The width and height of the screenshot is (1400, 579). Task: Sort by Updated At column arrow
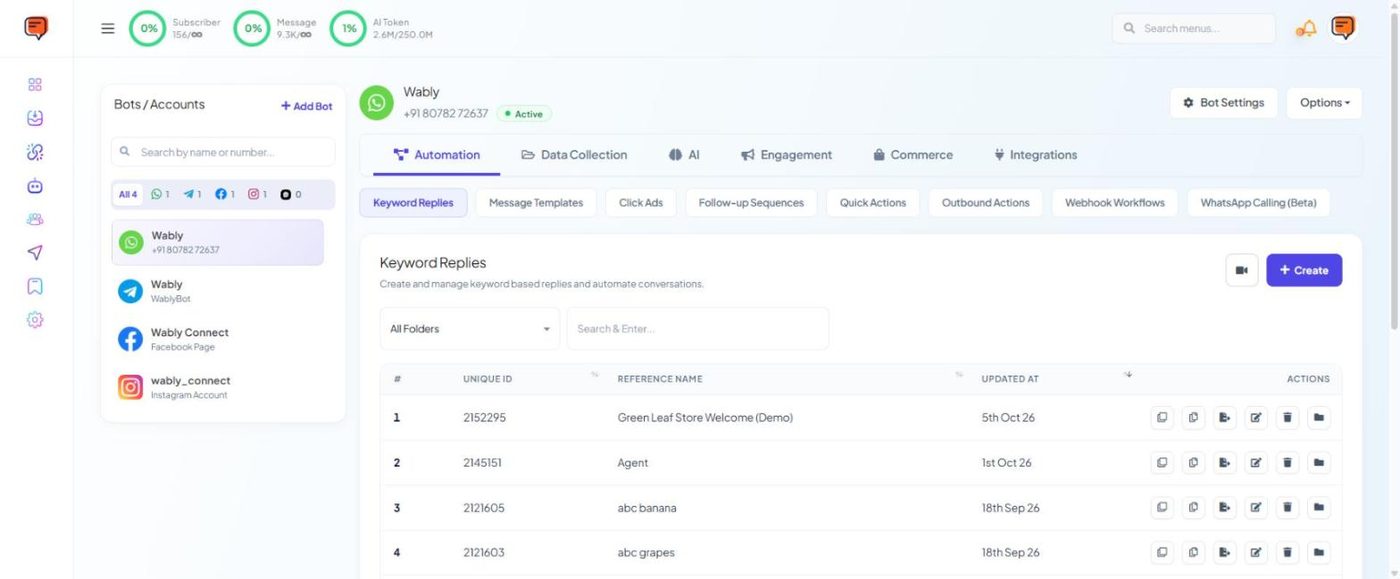tap(1128, 375)
